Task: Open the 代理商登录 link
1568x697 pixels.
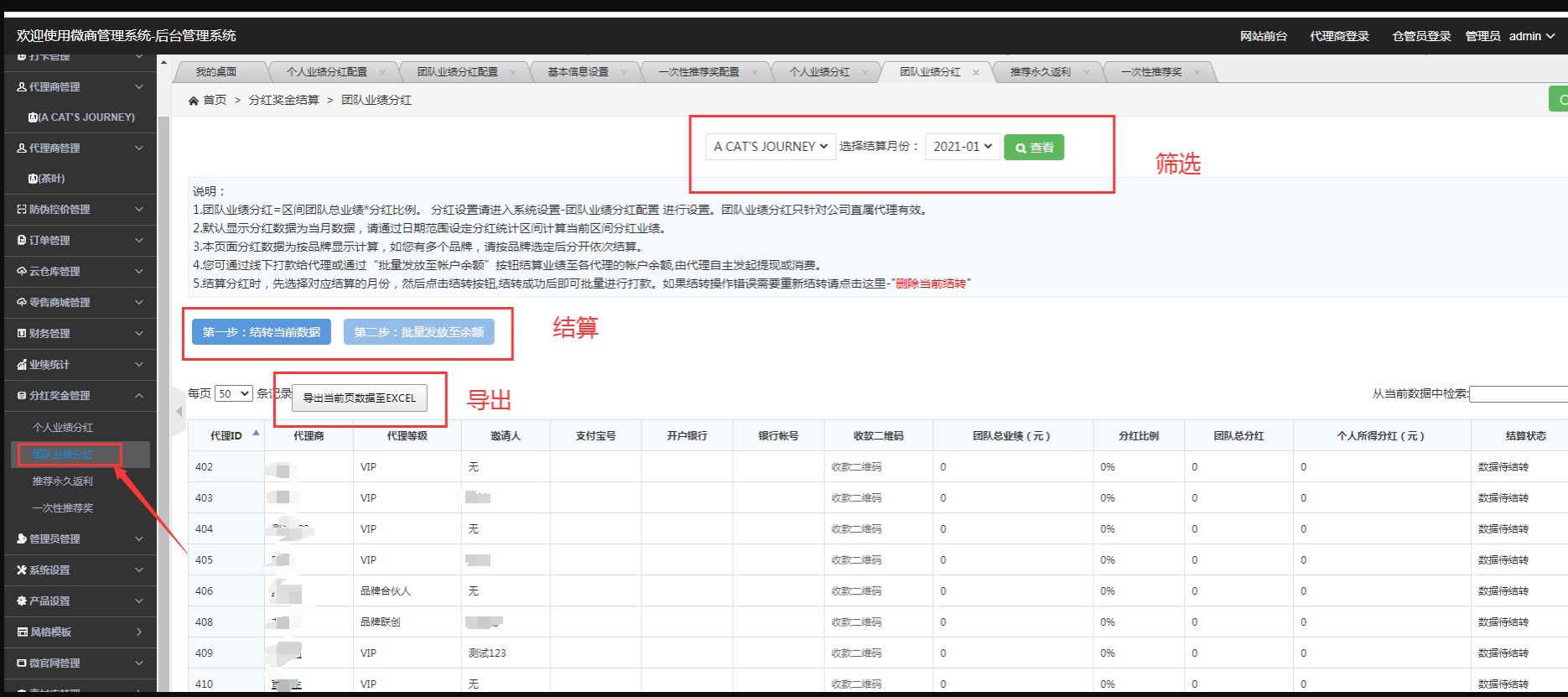Action: click(1339, 36)
